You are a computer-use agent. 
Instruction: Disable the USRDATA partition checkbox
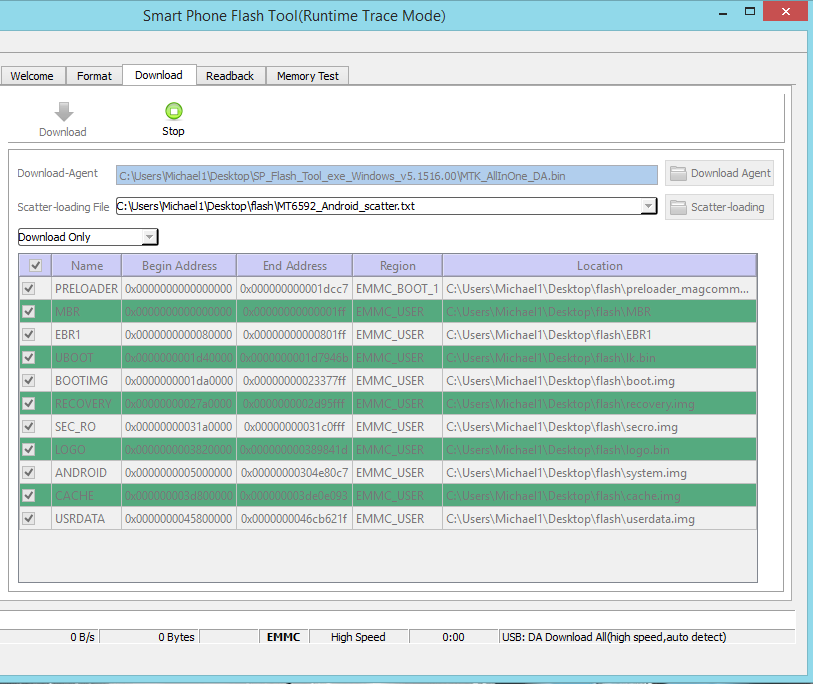[x=29, y=519]
